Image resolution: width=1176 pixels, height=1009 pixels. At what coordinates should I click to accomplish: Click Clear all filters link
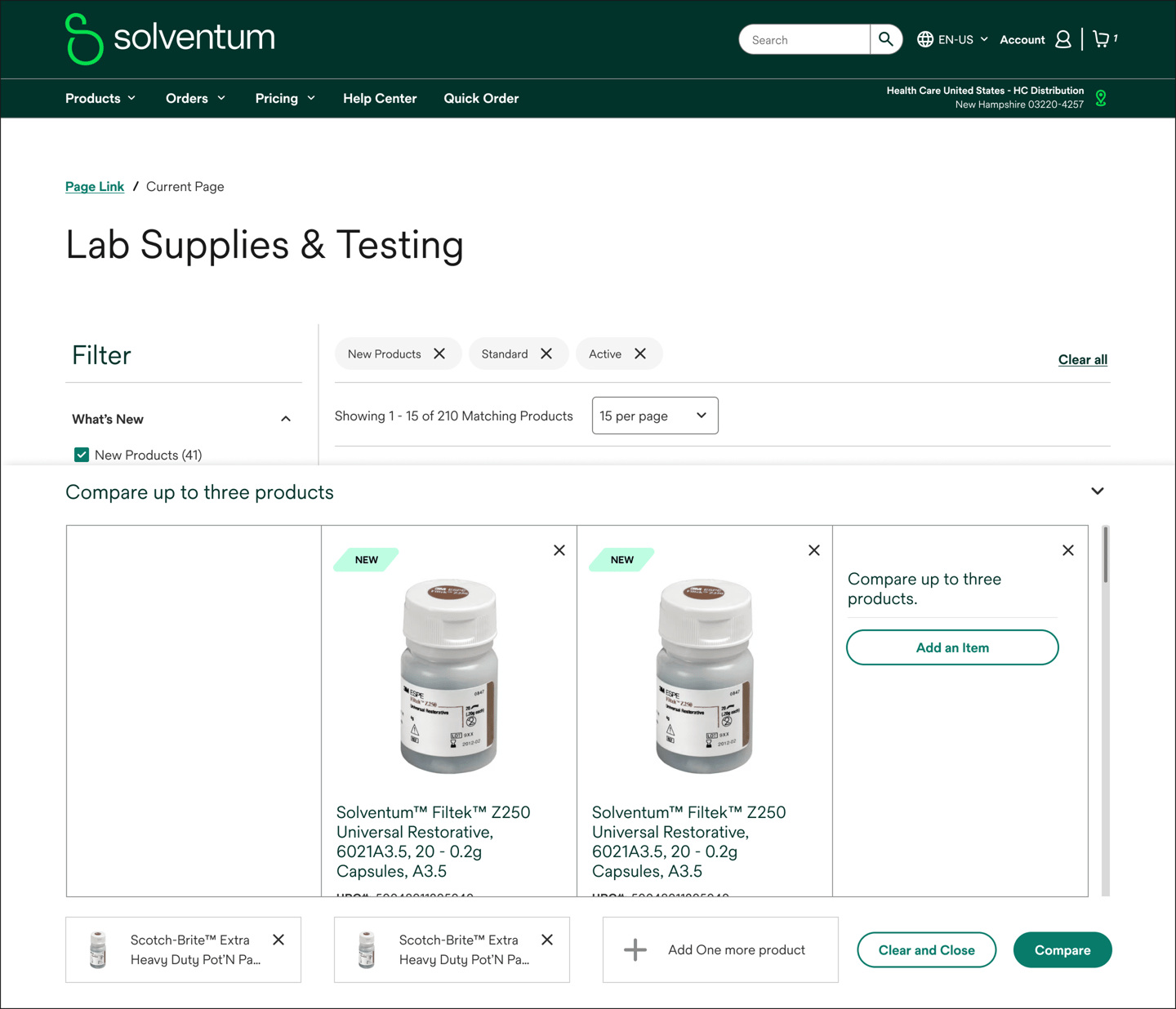(1083, 359)
